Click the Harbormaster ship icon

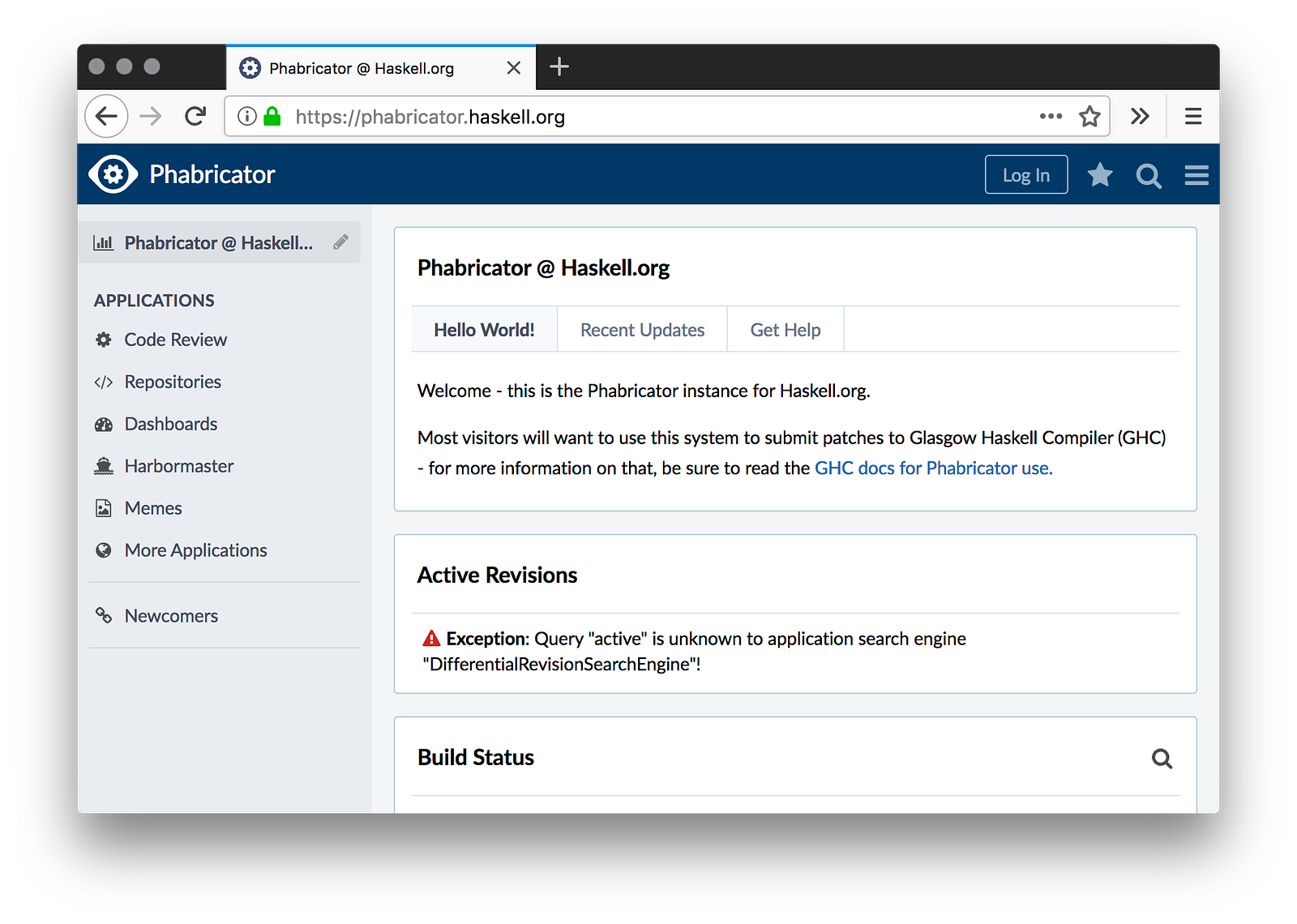pos(104,466)
